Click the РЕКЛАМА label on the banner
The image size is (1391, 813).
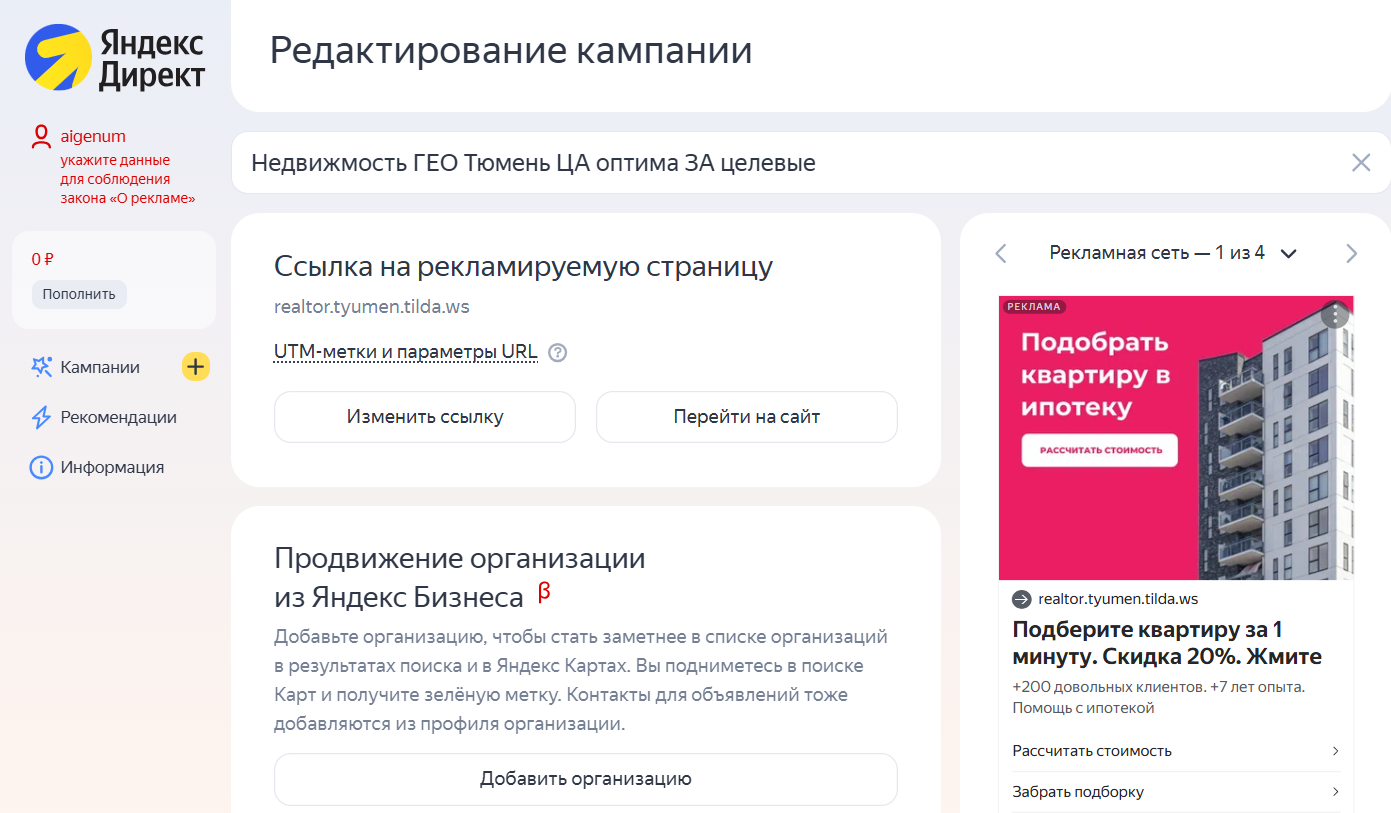pyautogui.click(x=1034, y=307)
